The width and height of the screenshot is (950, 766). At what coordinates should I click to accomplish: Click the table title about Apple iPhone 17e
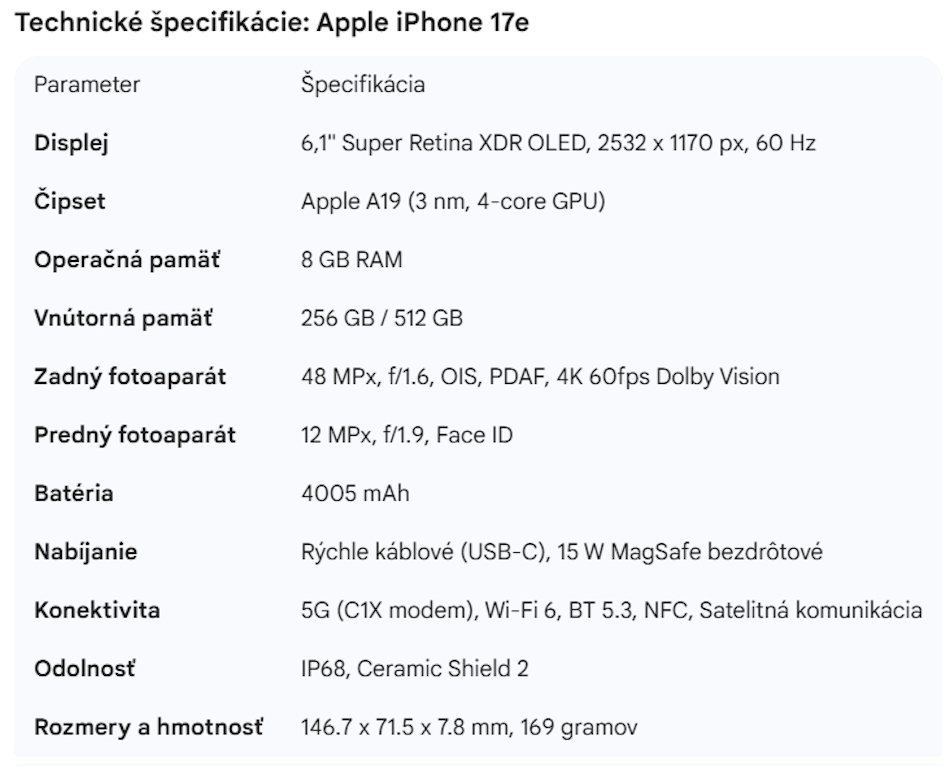[x=272, y=24]
